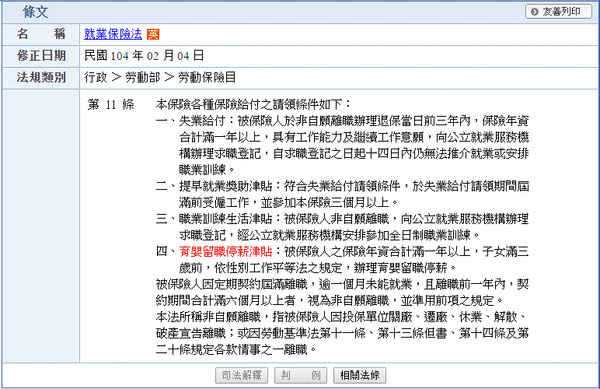The width and height of the screenshot is (600, 389).
Task: Click the 第 11 條 article number
Action: coord(111,104)
